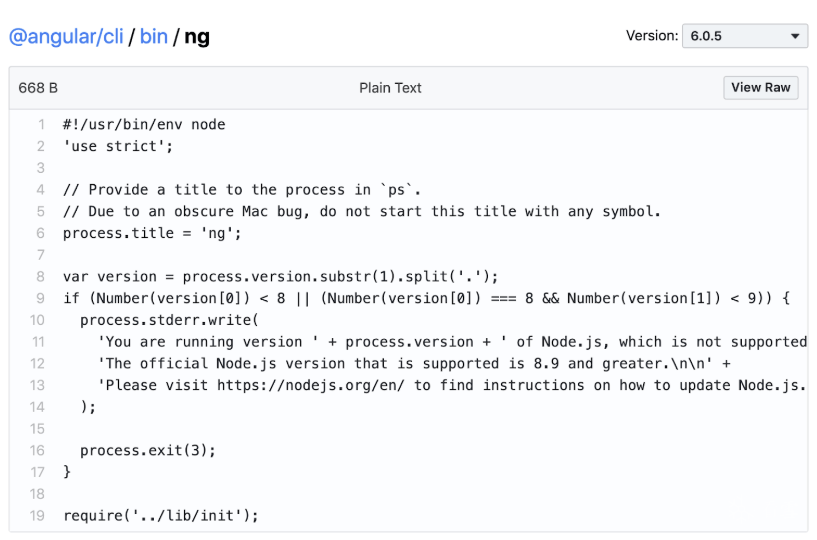Click the Plain Text file type label
The image size is (817, 540).
click(390, 88)
